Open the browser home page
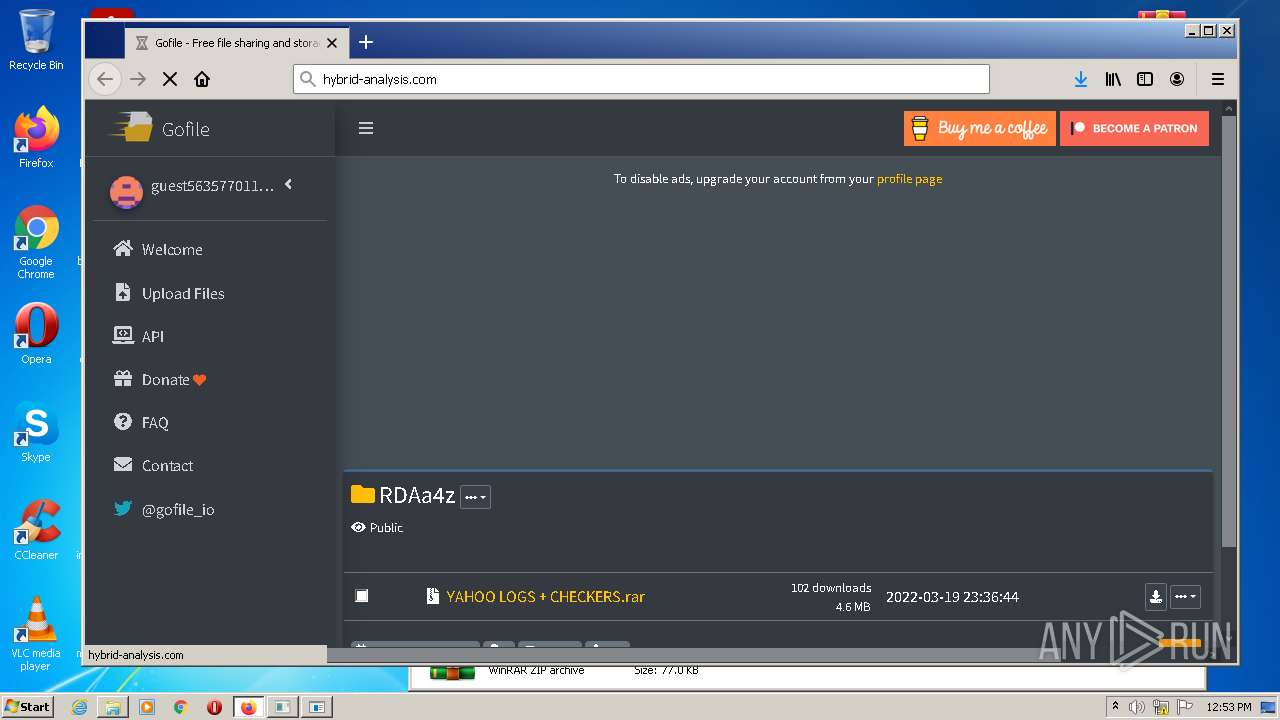 tap(202, 79)
